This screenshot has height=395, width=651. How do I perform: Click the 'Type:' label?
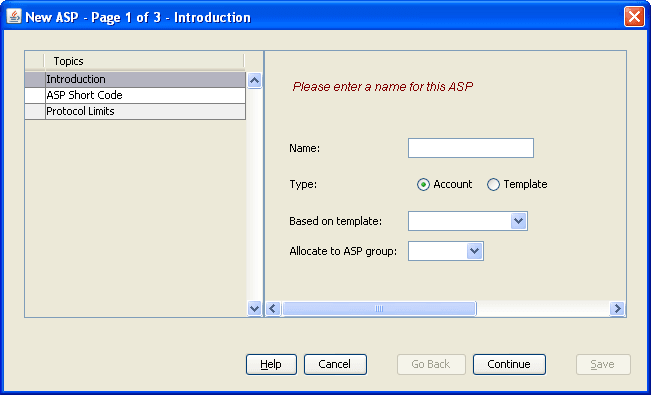coord(303,184)
